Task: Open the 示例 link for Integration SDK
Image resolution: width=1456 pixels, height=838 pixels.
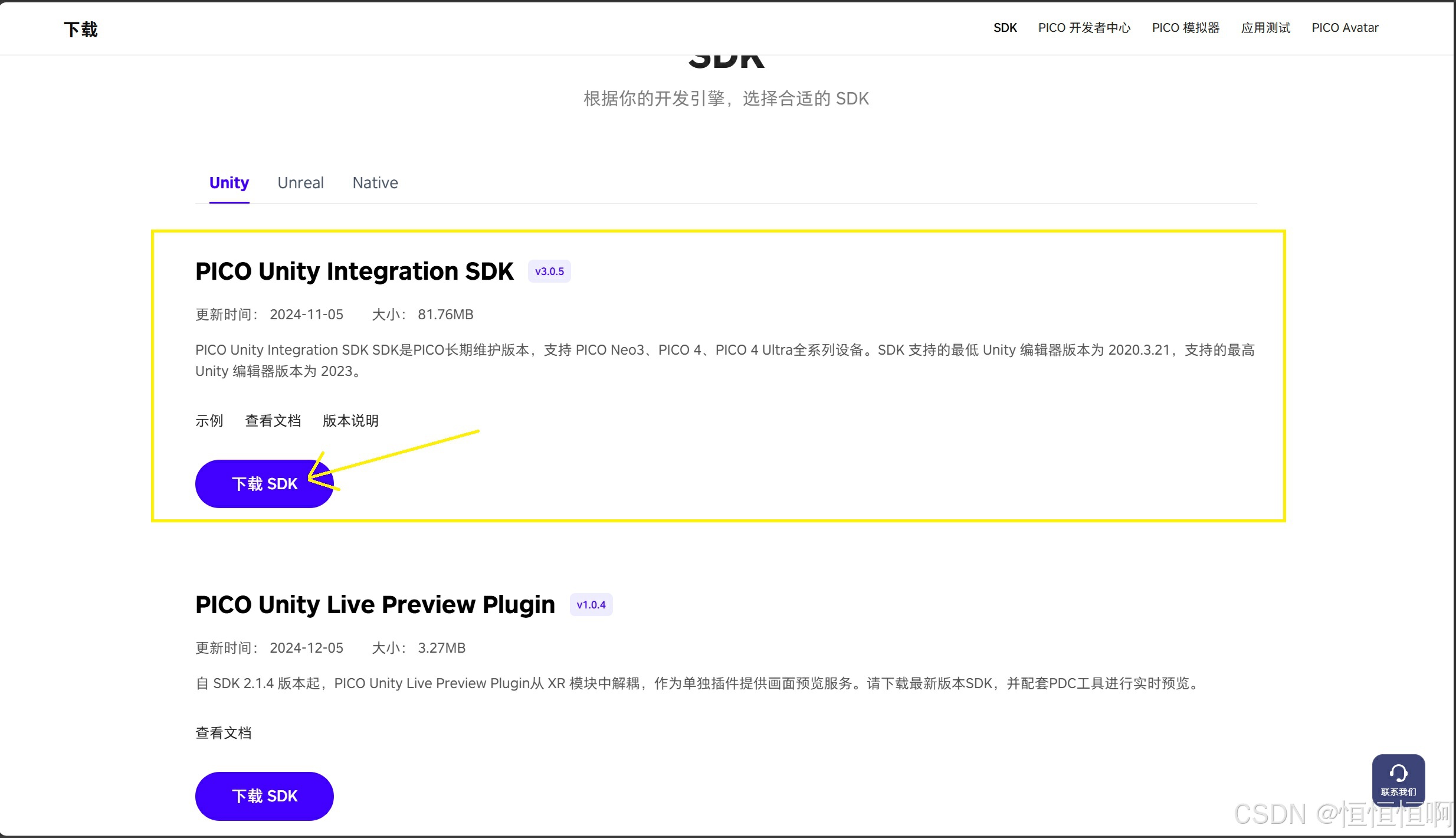Action: click(x=209, y=421)
